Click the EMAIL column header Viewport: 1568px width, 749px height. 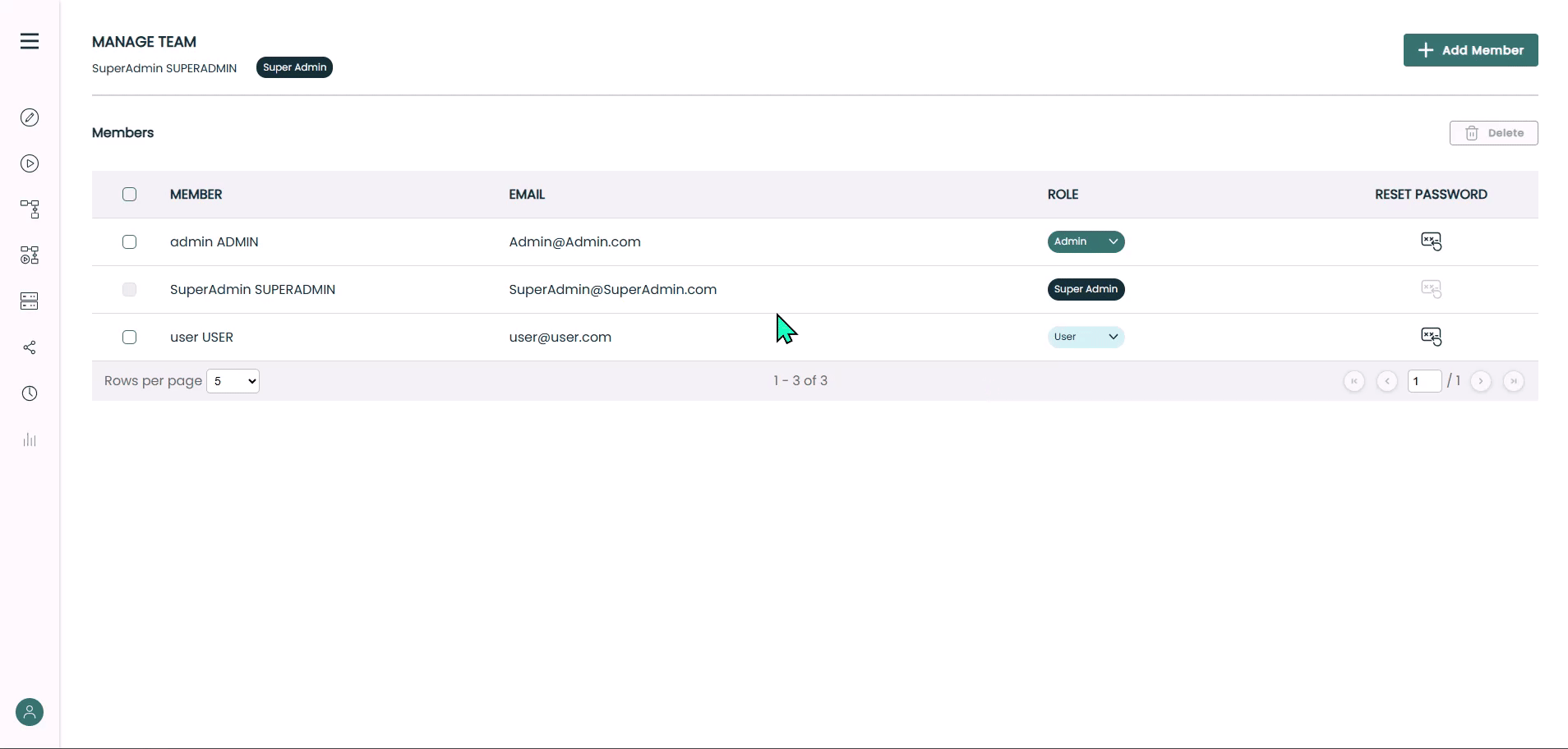click(x=527, y=195)
